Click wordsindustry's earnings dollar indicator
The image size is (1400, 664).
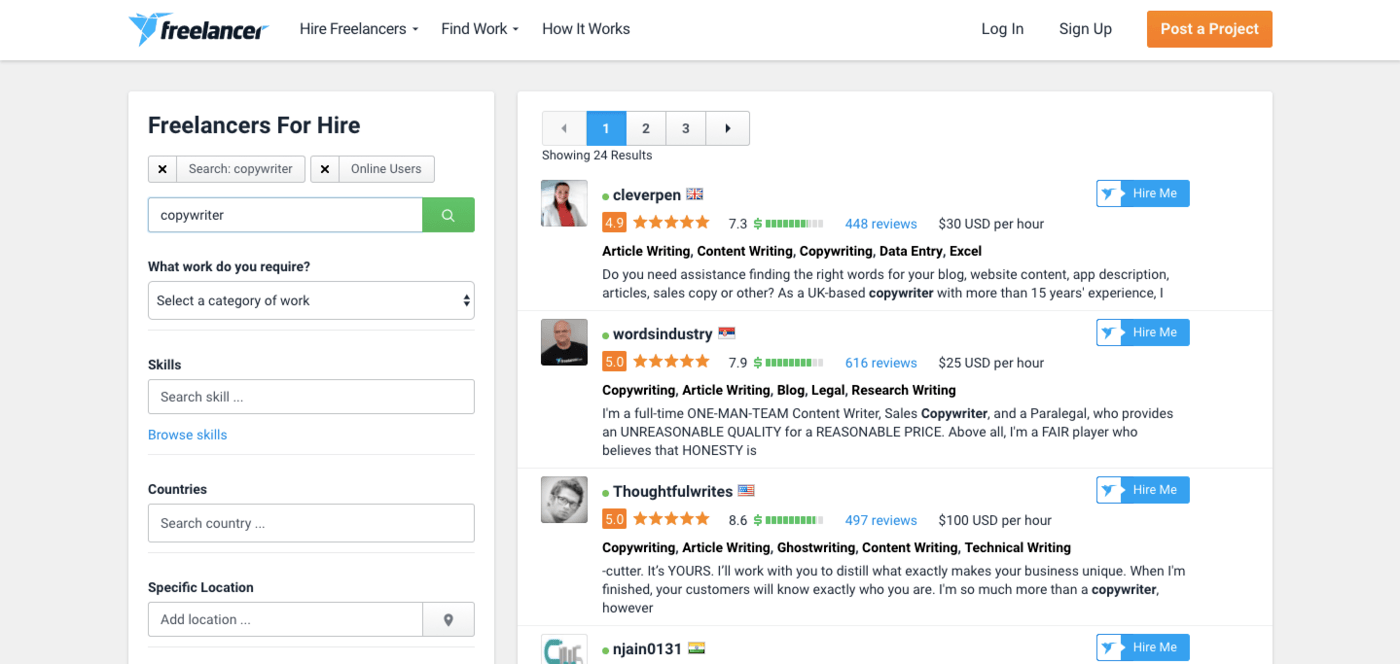tap(788, 363)
